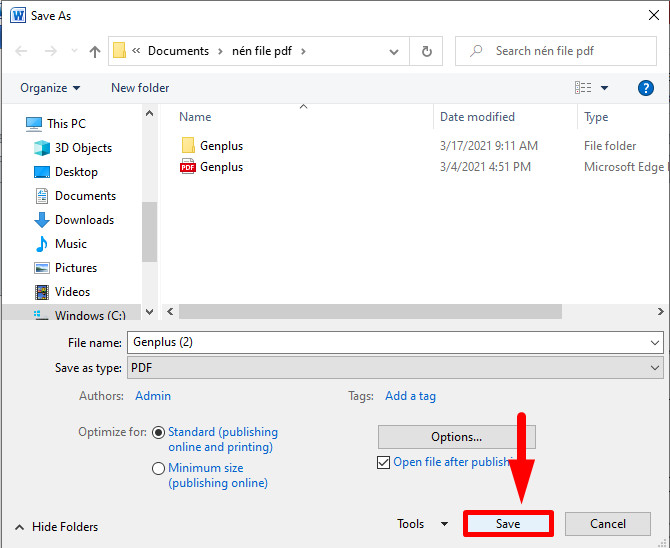Expand the Tools dropdown menu

(423, 524)
